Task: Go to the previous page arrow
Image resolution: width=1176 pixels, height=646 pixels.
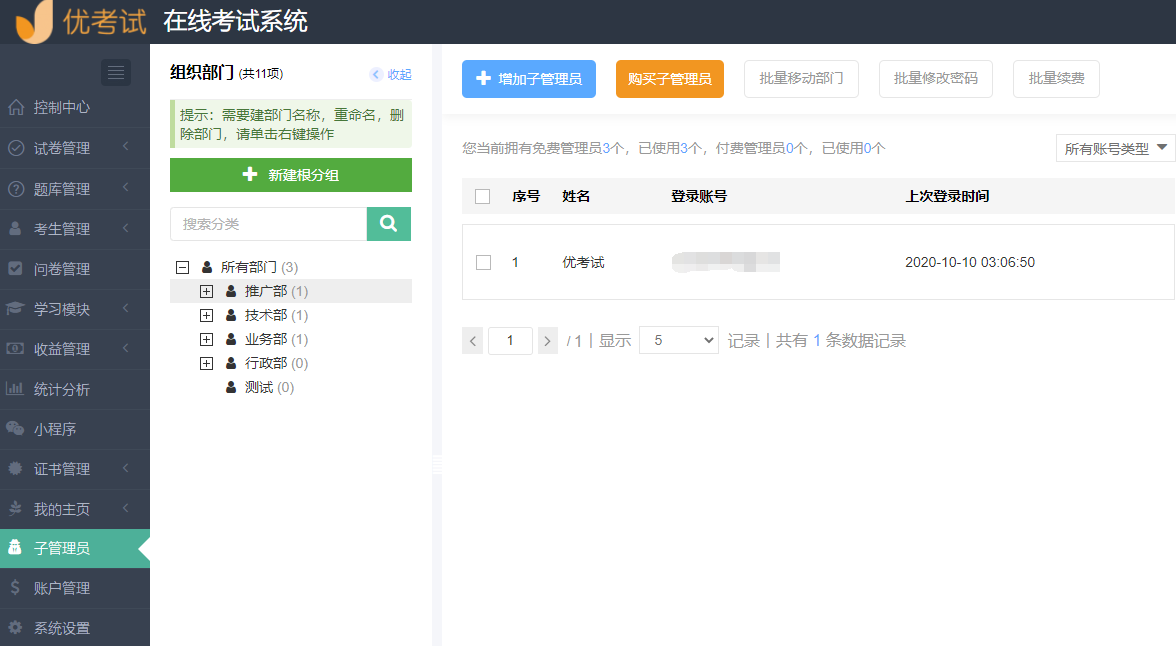Action: point(472,341)
